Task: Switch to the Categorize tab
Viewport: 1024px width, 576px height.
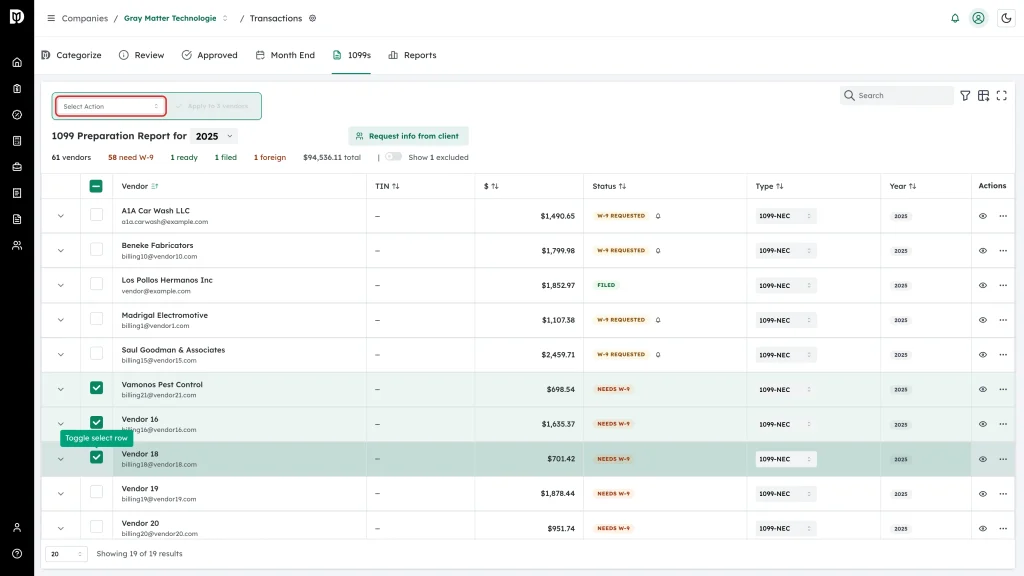Action: pos(71,55)
